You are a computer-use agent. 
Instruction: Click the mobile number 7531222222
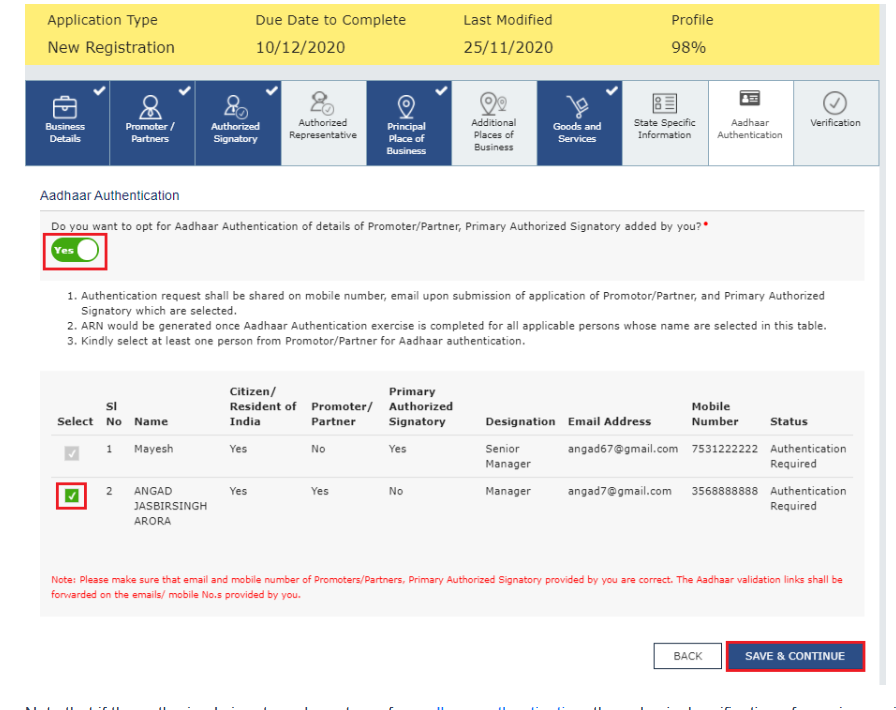[725, 449]
